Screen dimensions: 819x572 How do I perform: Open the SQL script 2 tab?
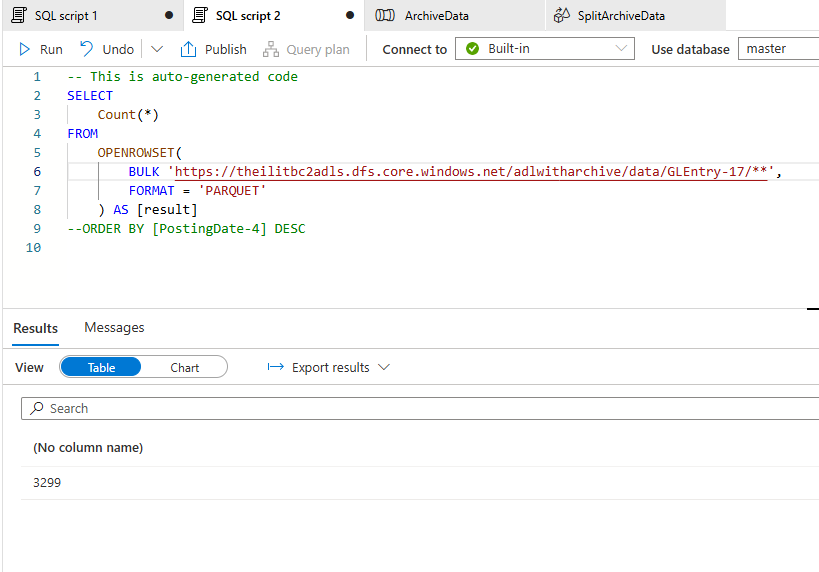(x=248, y=16)
